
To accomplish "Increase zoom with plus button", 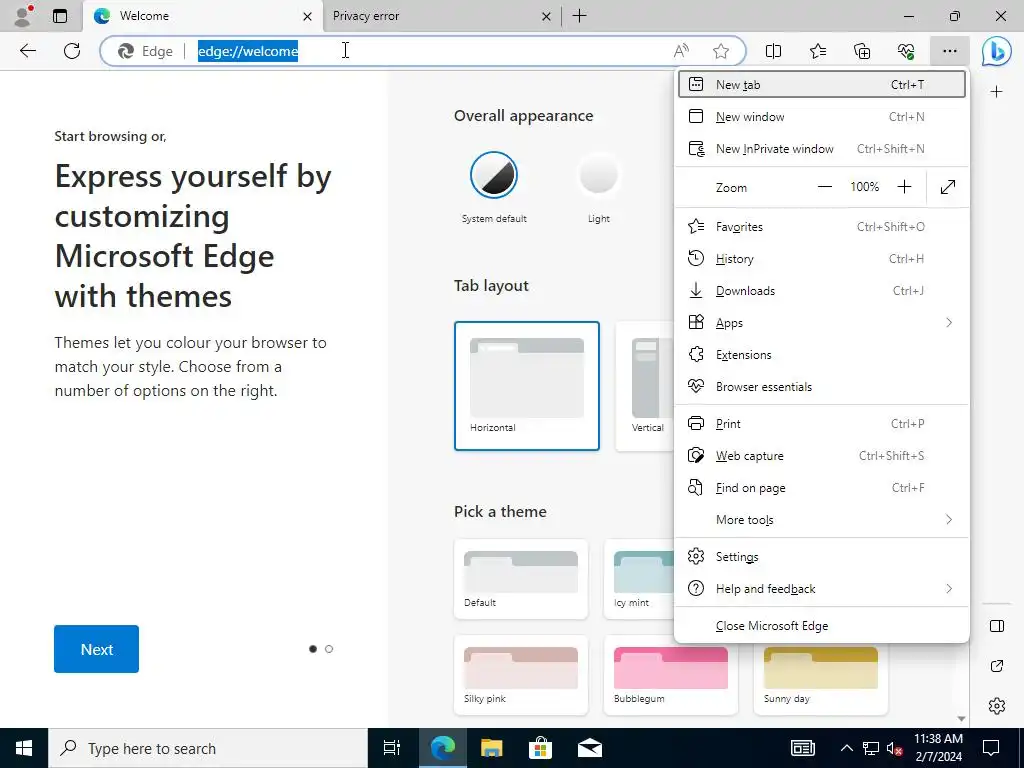I will (904, 187).
